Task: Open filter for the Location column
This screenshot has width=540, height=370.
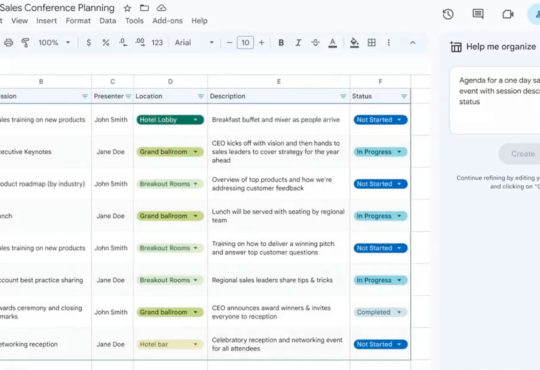Action: pyautogui.click(x=201, y=96)
